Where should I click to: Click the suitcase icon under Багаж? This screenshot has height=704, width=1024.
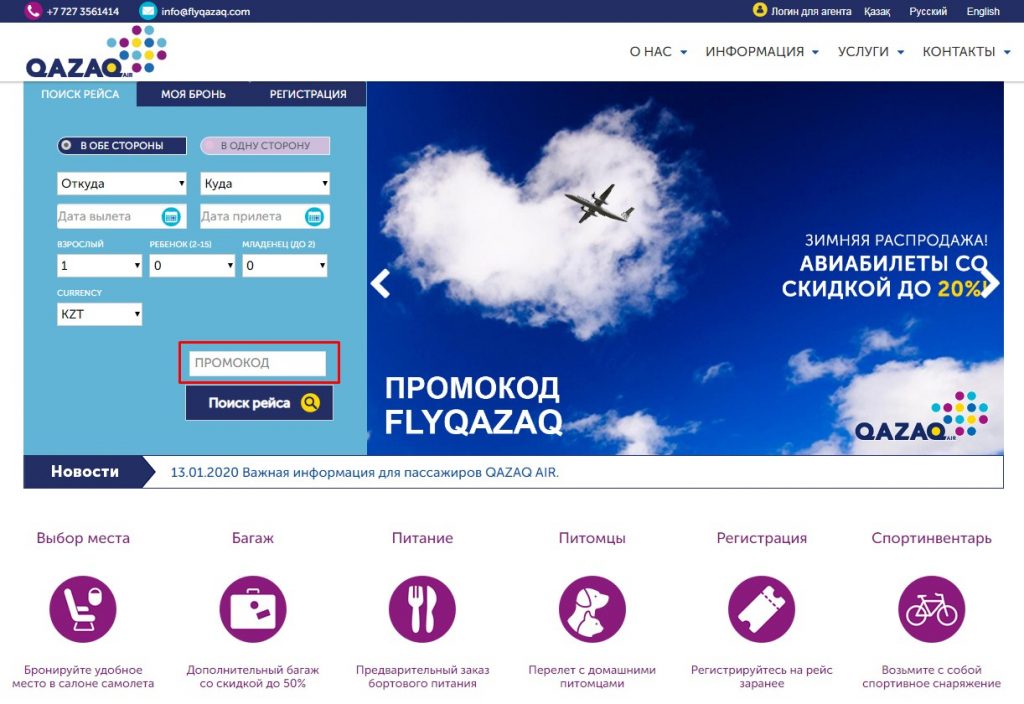pos(253,607)
